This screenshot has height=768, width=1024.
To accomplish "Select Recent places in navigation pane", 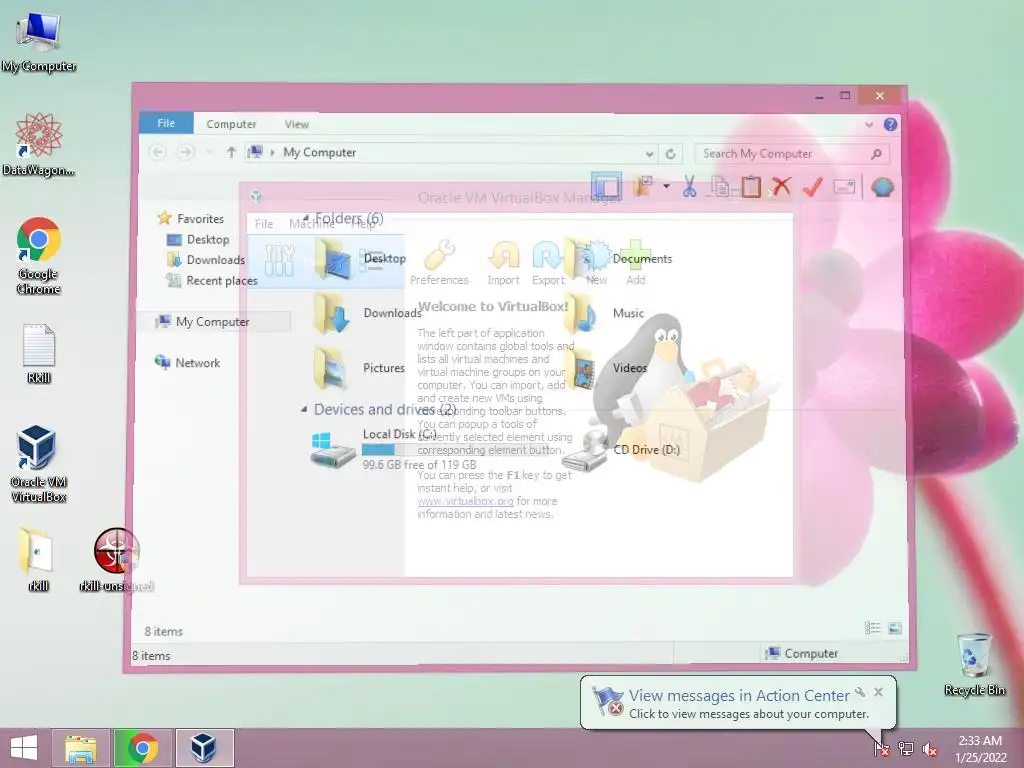I will (221, 281).
